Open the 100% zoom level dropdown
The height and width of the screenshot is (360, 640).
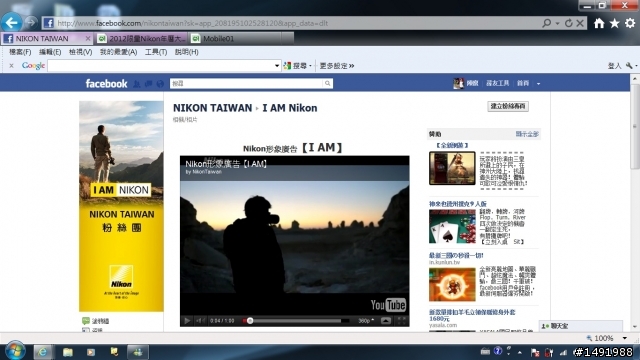tap(624, 338)
